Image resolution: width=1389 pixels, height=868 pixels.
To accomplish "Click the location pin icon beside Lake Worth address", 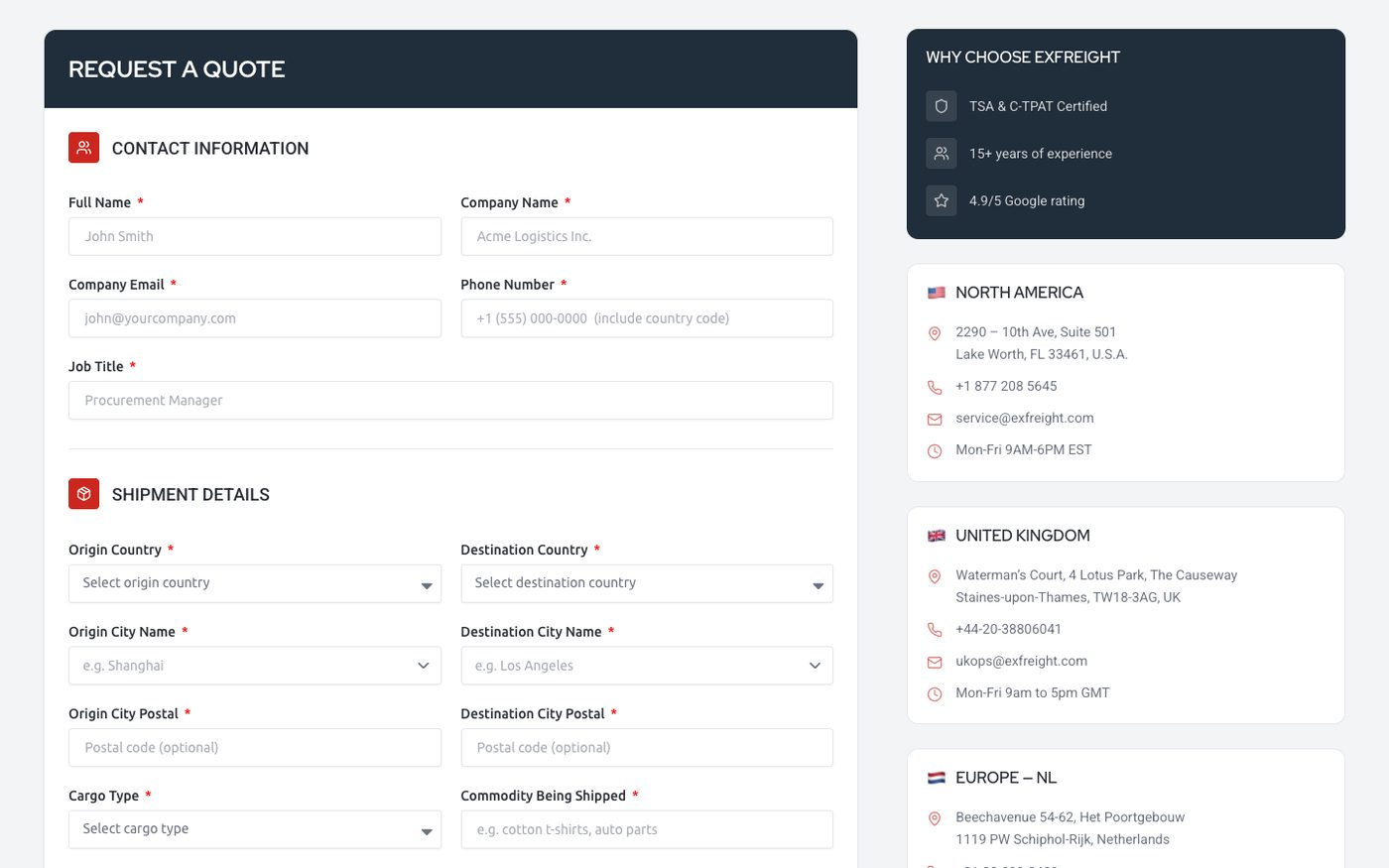I will (934, 333).
